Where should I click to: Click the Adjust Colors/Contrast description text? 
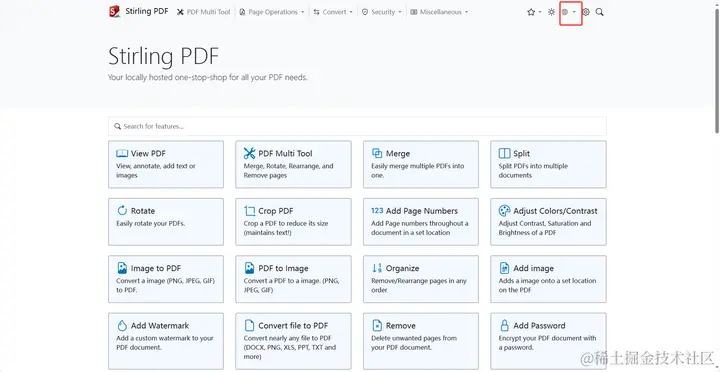coord(545,228)
